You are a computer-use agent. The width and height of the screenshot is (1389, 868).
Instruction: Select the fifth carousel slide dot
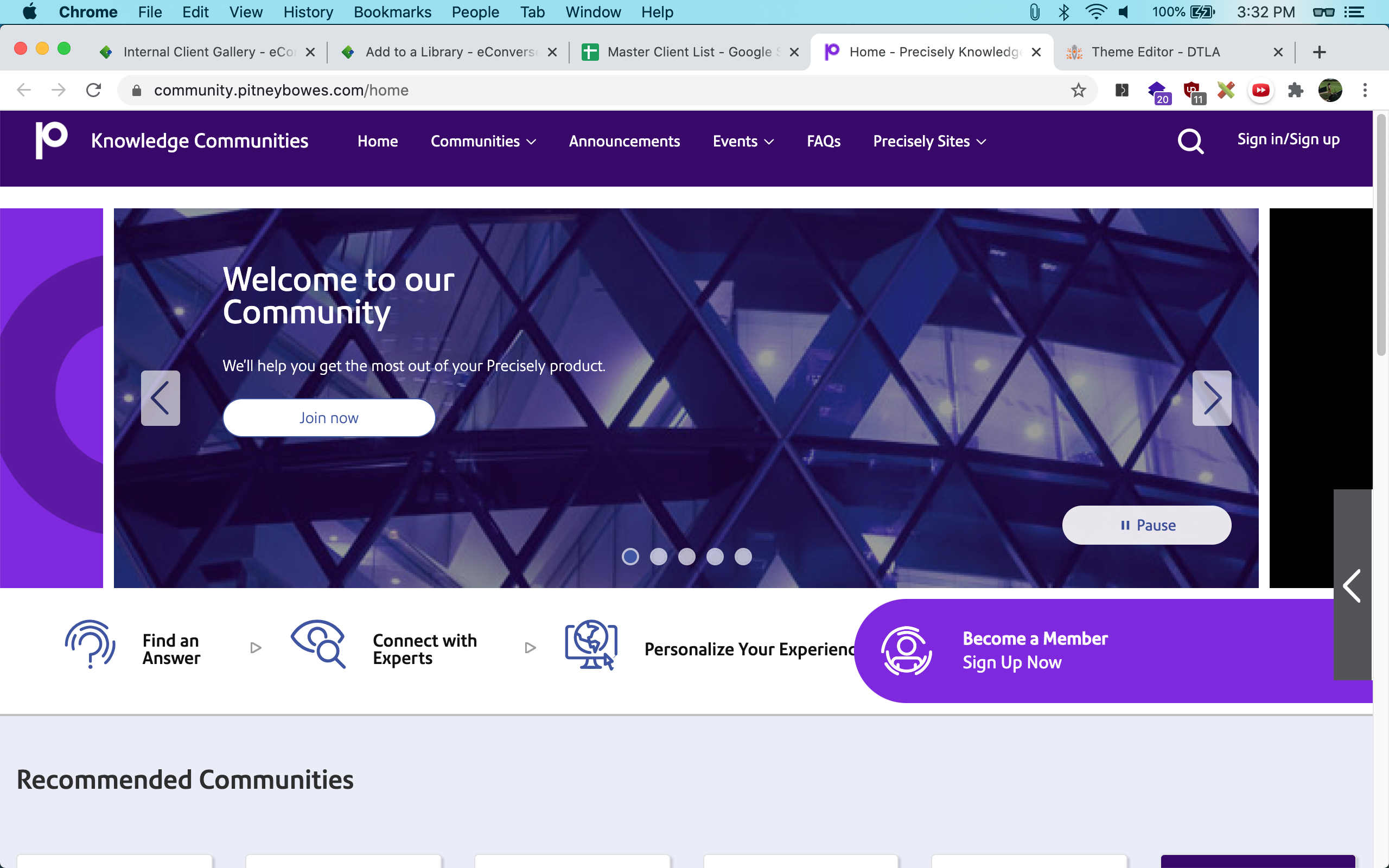click(x=743, y=557)
